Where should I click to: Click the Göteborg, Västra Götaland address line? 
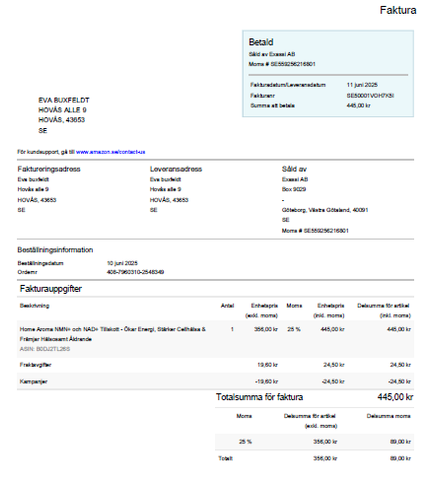pos(325,210)
